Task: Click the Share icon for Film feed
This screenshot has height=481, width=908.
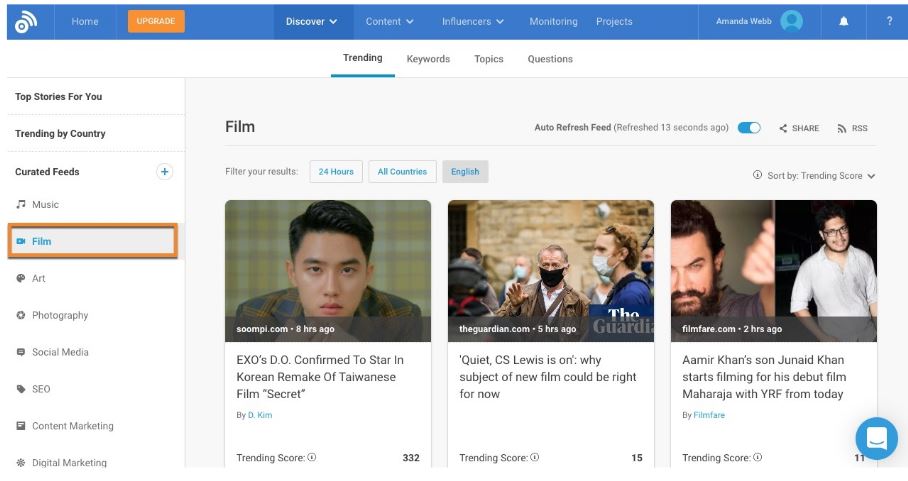Action: point(783,129)
